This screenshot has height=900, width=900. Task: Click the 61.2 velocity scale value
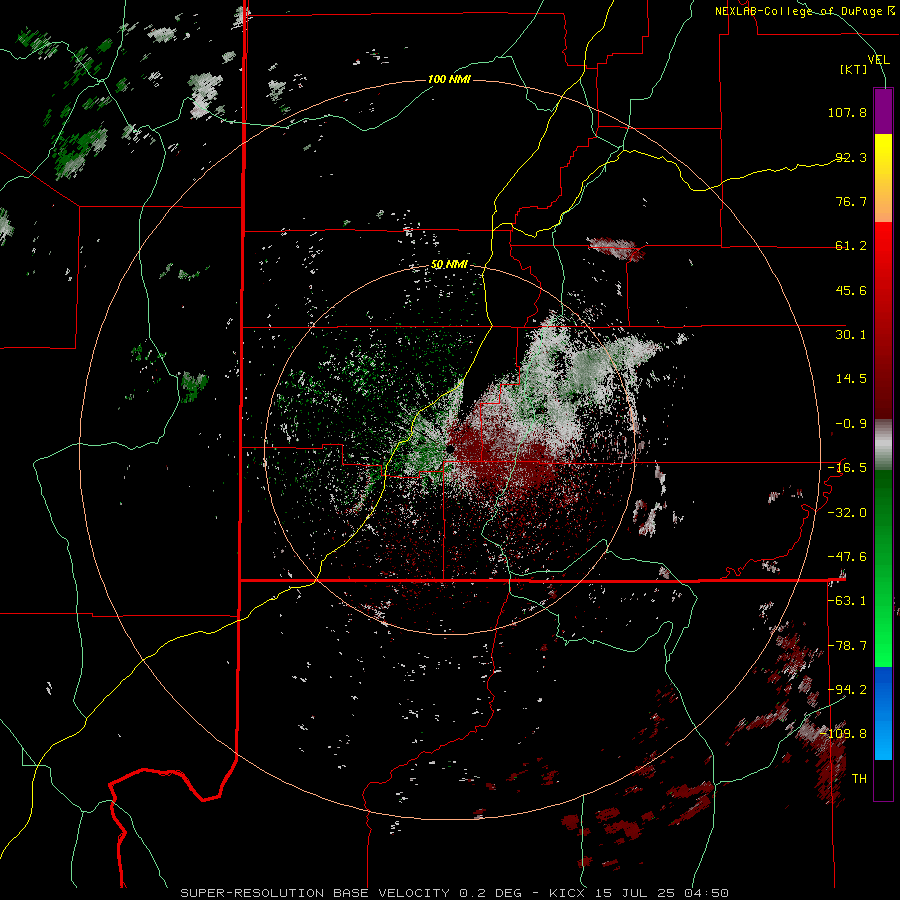(851, 246)
